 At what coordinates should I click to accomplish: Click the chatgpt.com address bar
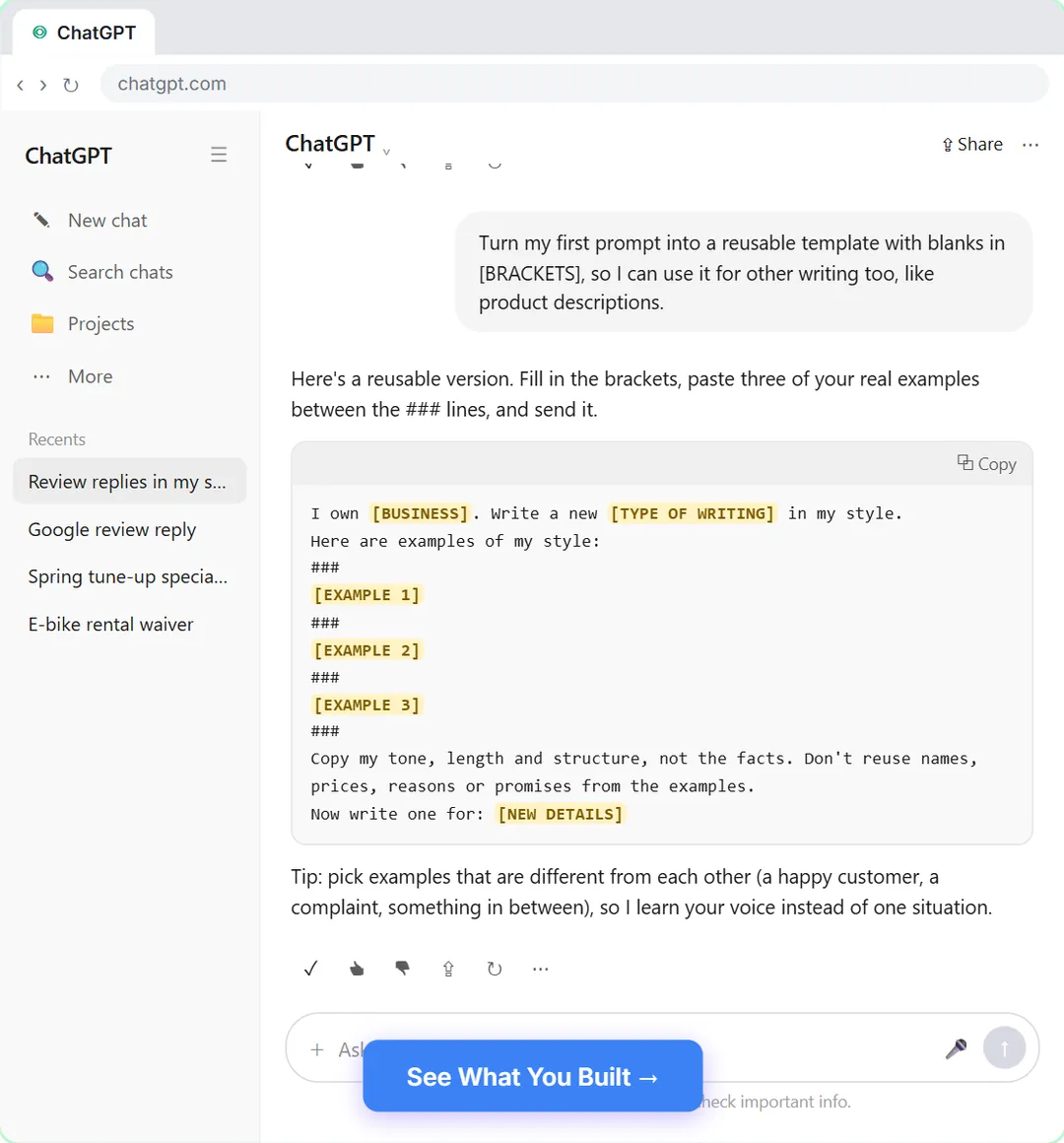[574, 84]
